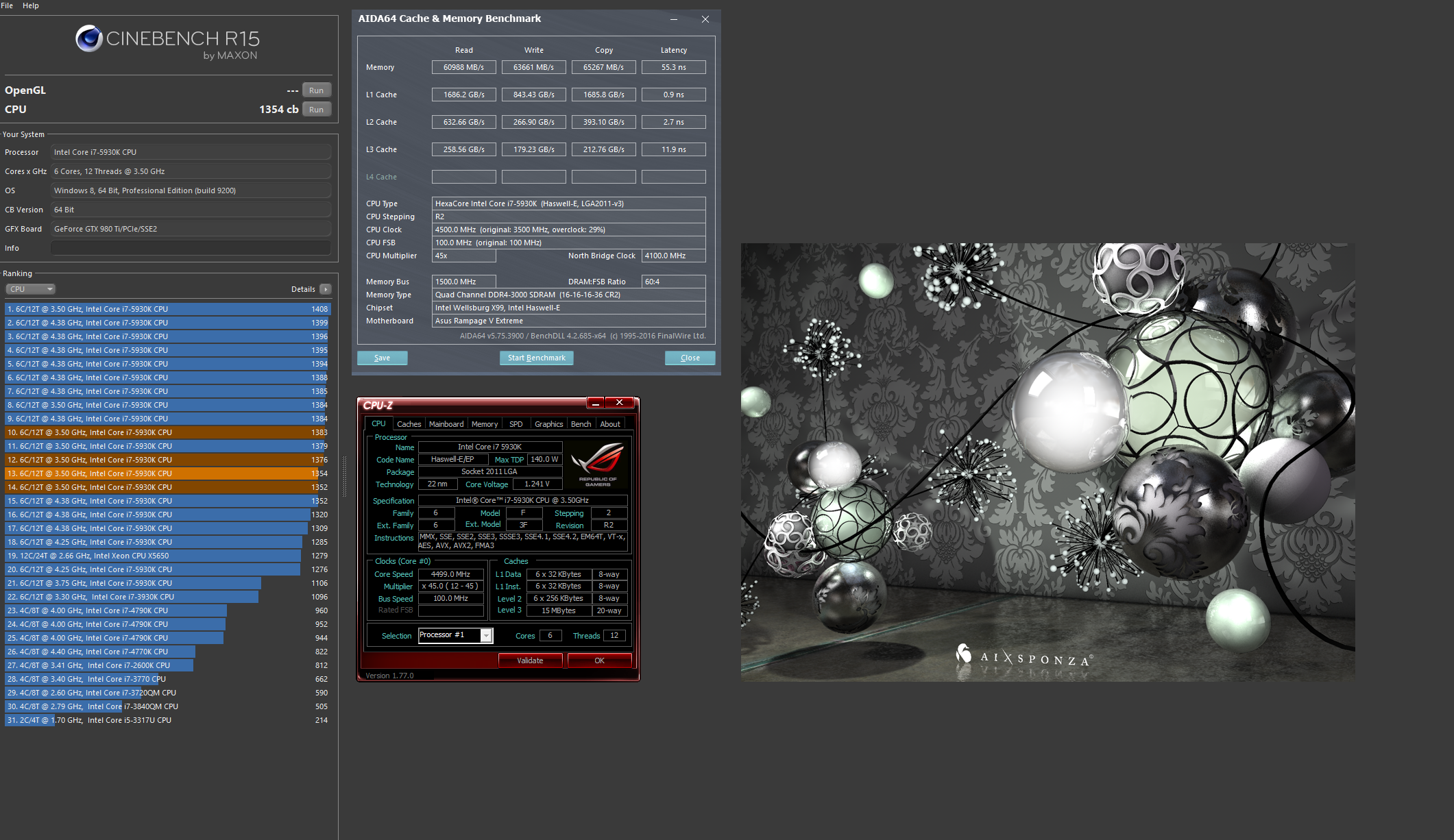This screenshot has height=840, width=1454.
Task: Click the Threads value 12 in CPU-Z
Action: [x=614, y=636]
